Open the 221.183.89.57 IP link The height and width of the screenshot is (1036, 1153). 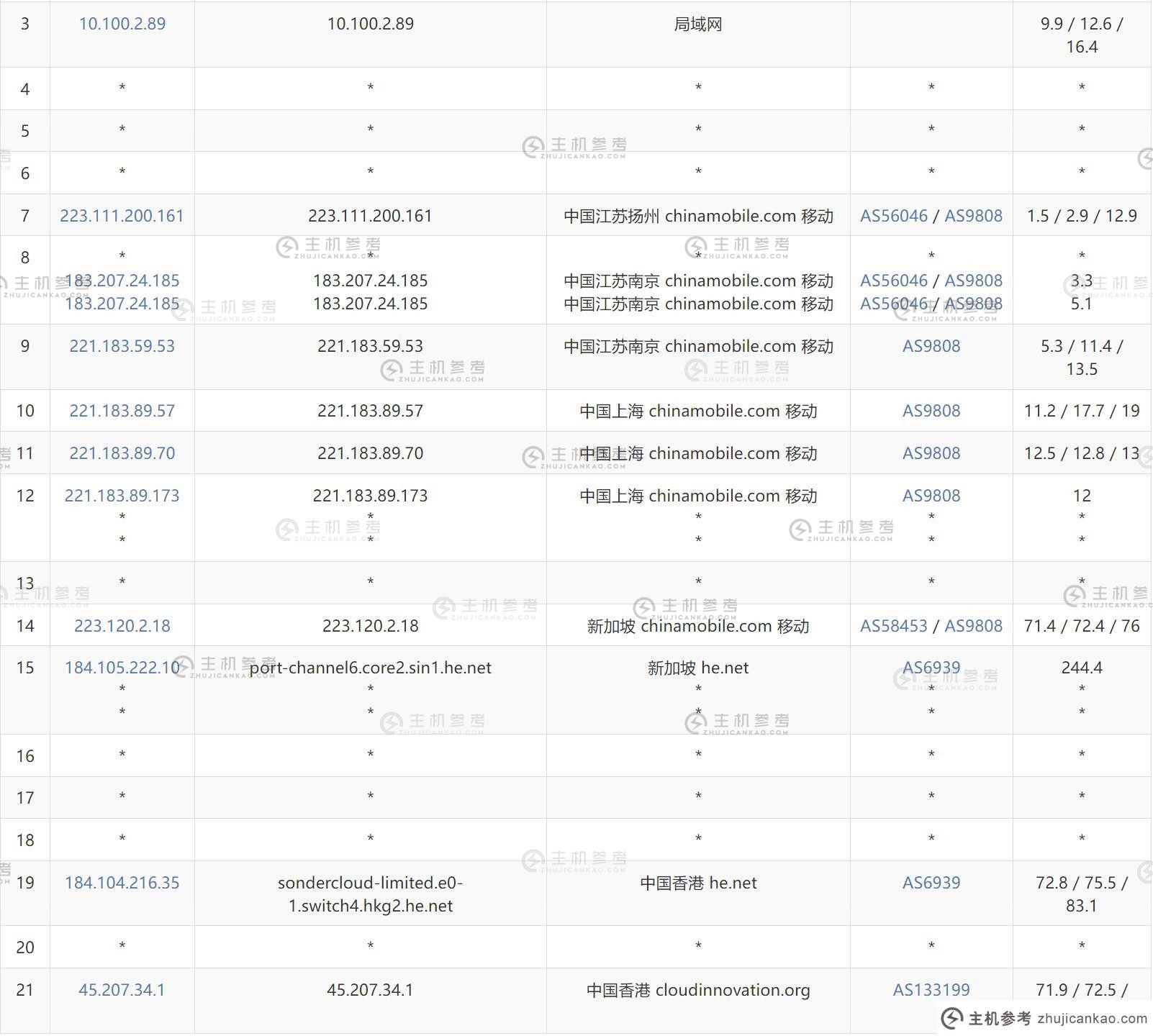[x=122, y=411]
